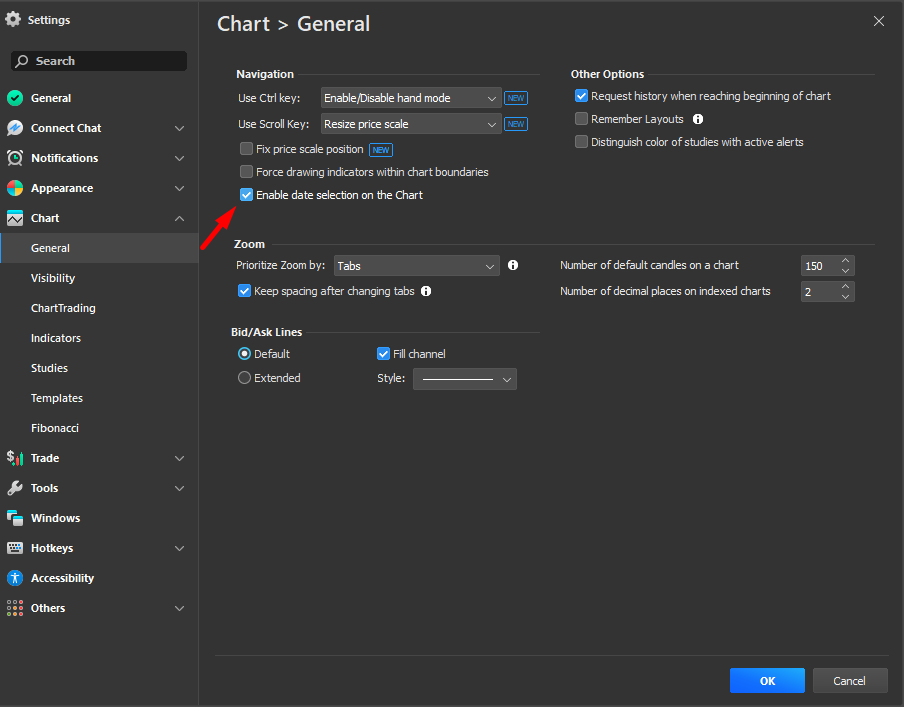Image resolution: width=904 pixels, height=707 pixels.
Task: Click the Notifications alarm clock icon
Action: tap(15, 158)
